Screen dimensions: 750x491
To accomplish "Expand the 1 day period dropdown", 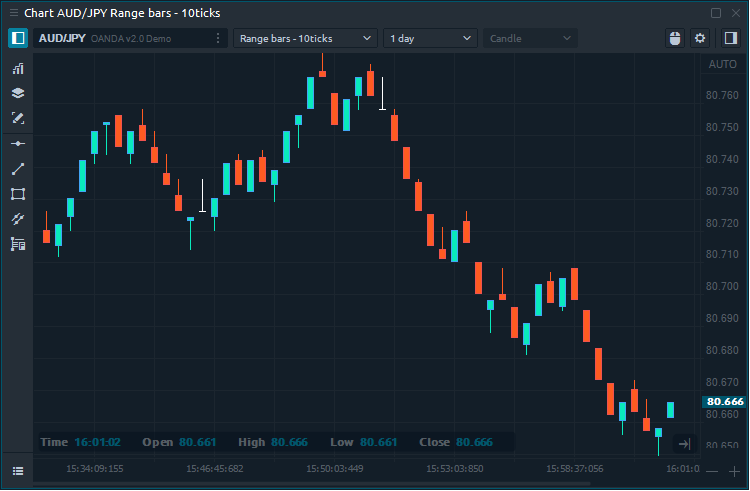I will coord(430,38).
